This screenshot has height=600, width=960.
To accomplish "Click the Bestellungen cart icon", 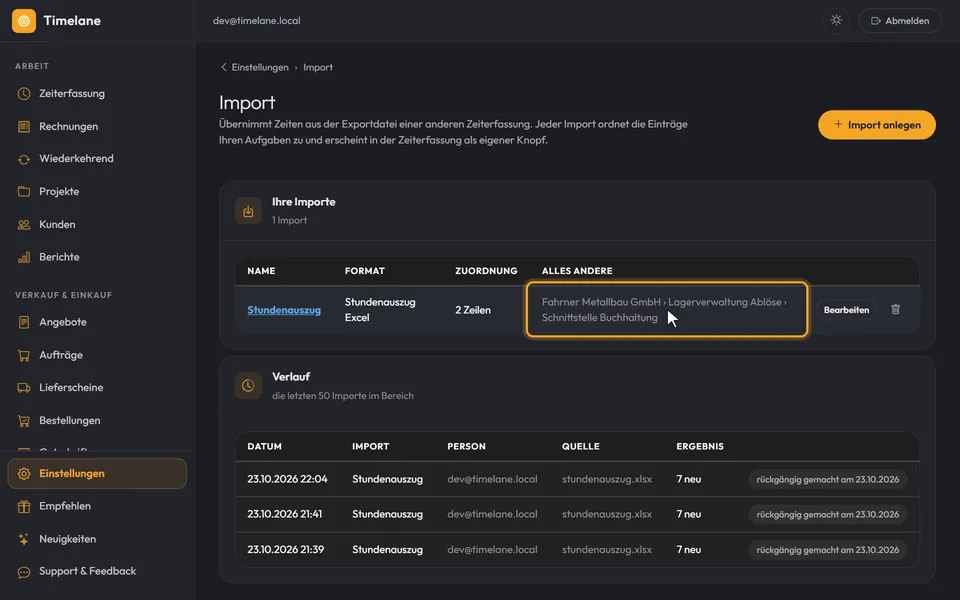I will click(x=24, y=421).
